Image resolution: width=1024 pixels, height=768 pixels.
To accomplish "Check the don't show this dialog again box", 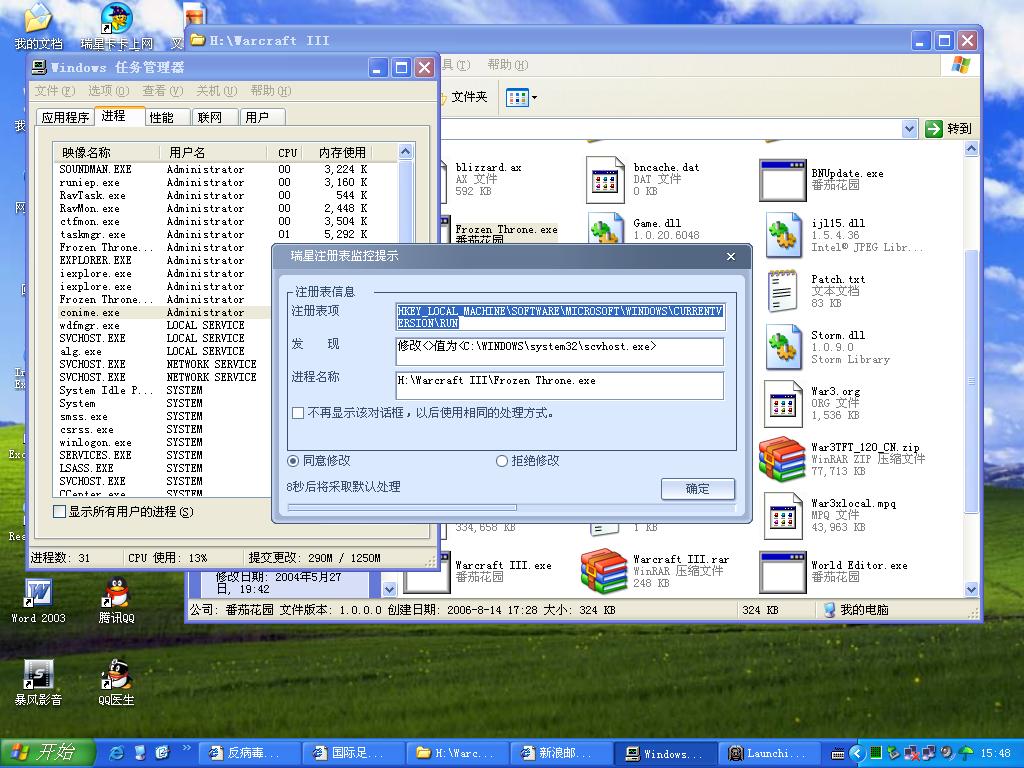I will (x=298, y=413).
